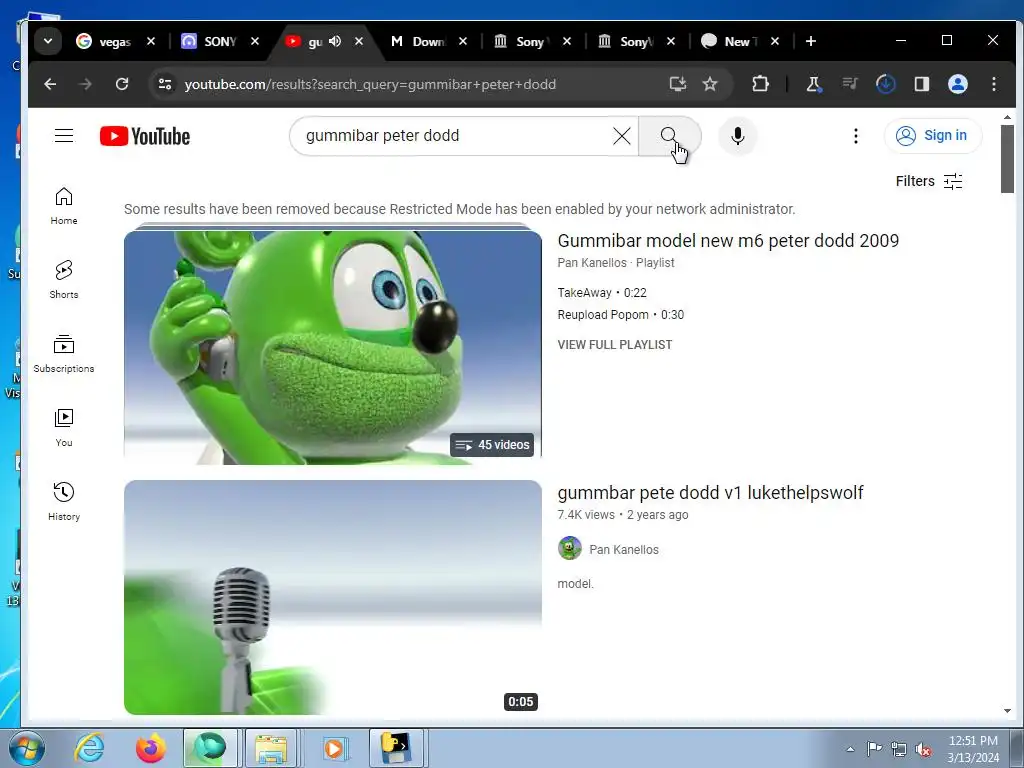Image resolution: width=1024 pixels, height=768 pixels.
Task: Open Pan Kanellos channel avatar
Action: pyautogui.click(x=569, y=549)
